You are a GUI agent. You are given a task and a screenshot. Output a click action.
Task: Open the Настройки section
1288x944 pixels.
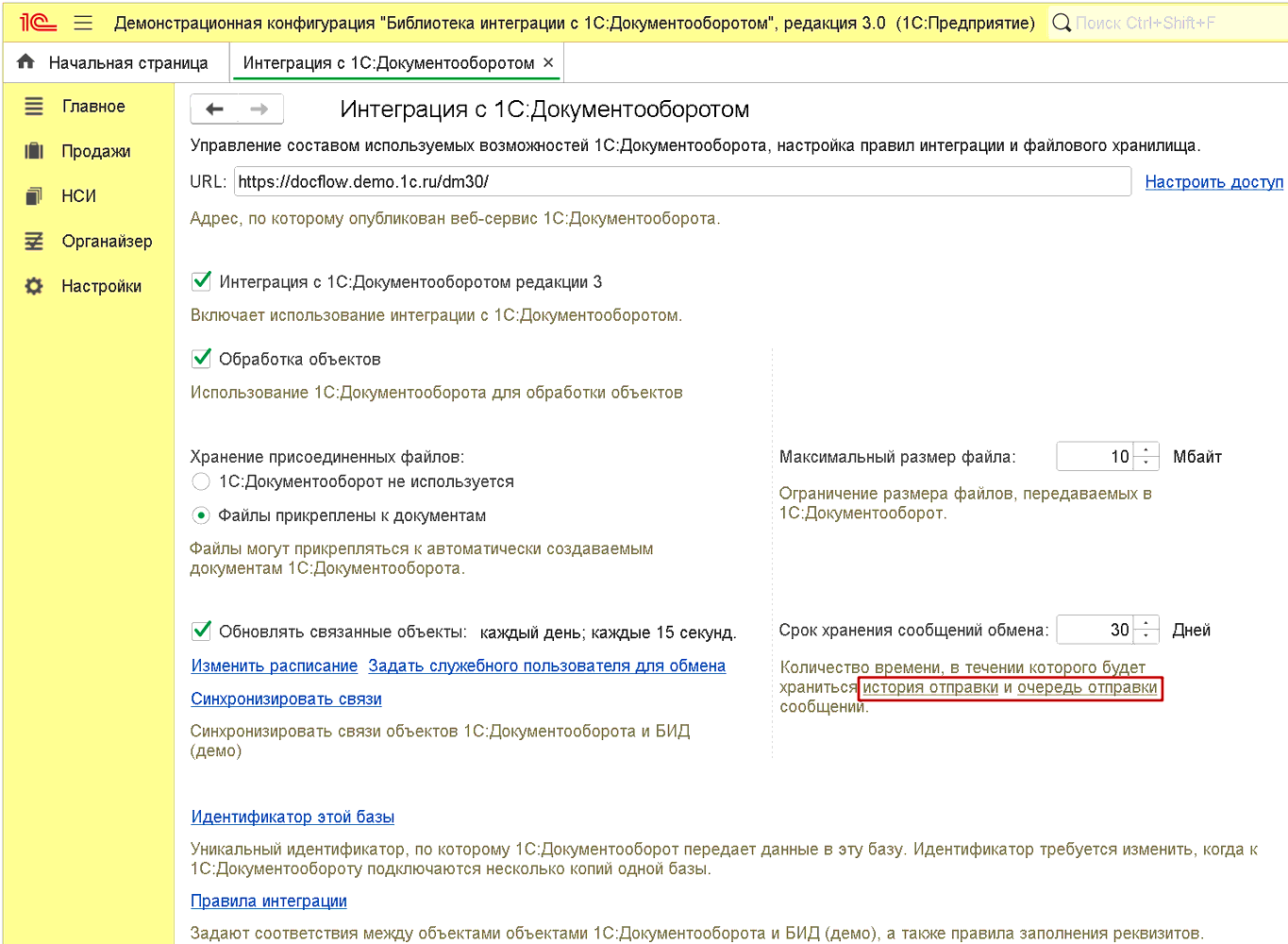pyautogui.click(x=102, y=286)
